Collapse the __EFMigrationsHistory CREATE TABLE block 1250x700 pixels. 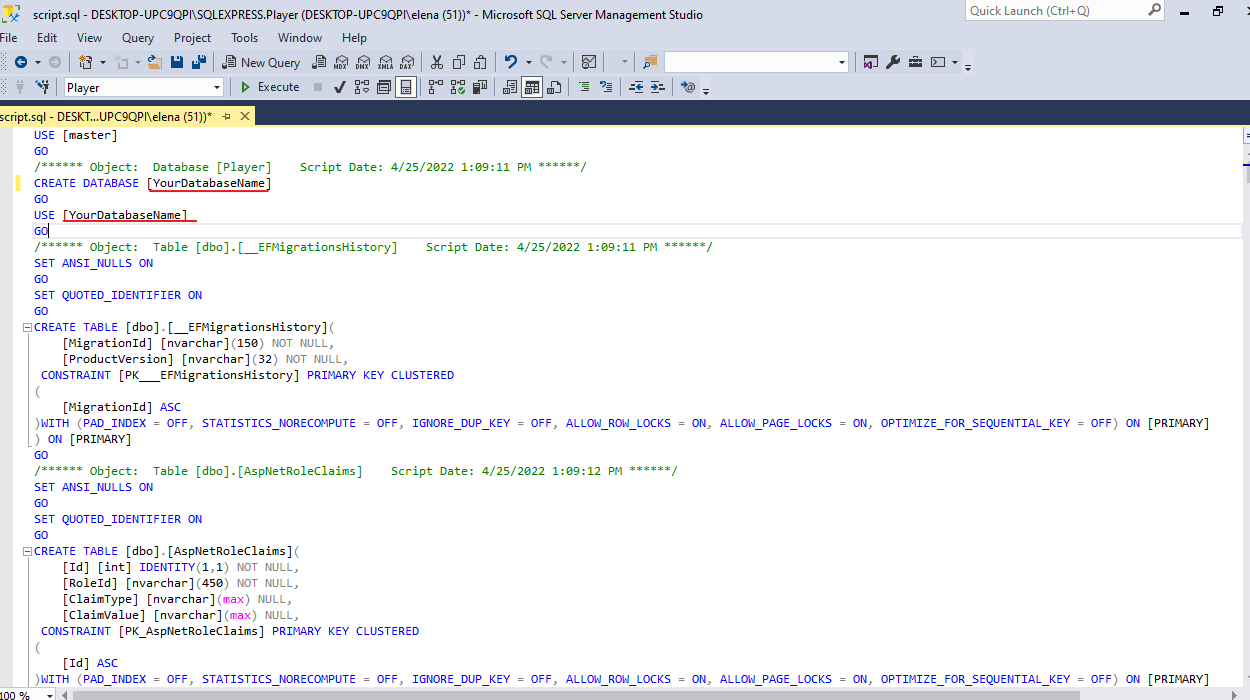(26, 327)
